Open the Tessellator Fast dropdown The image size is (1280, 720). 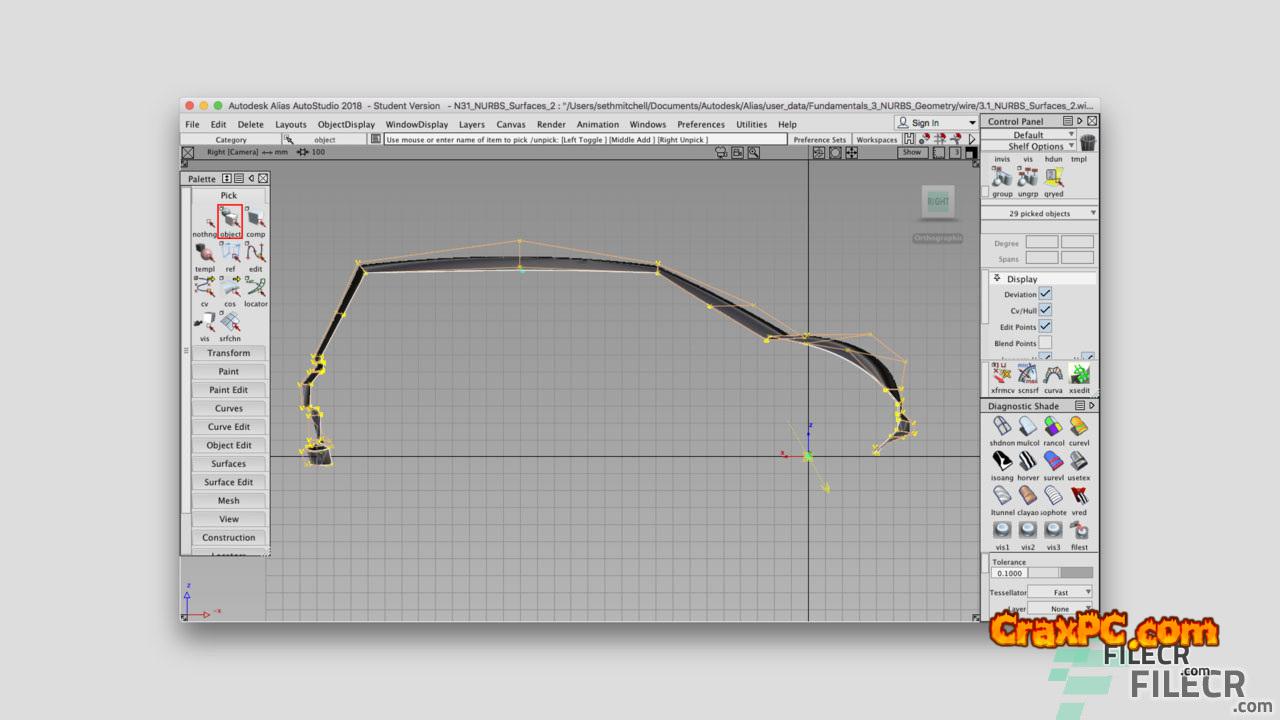[1061, 592]
